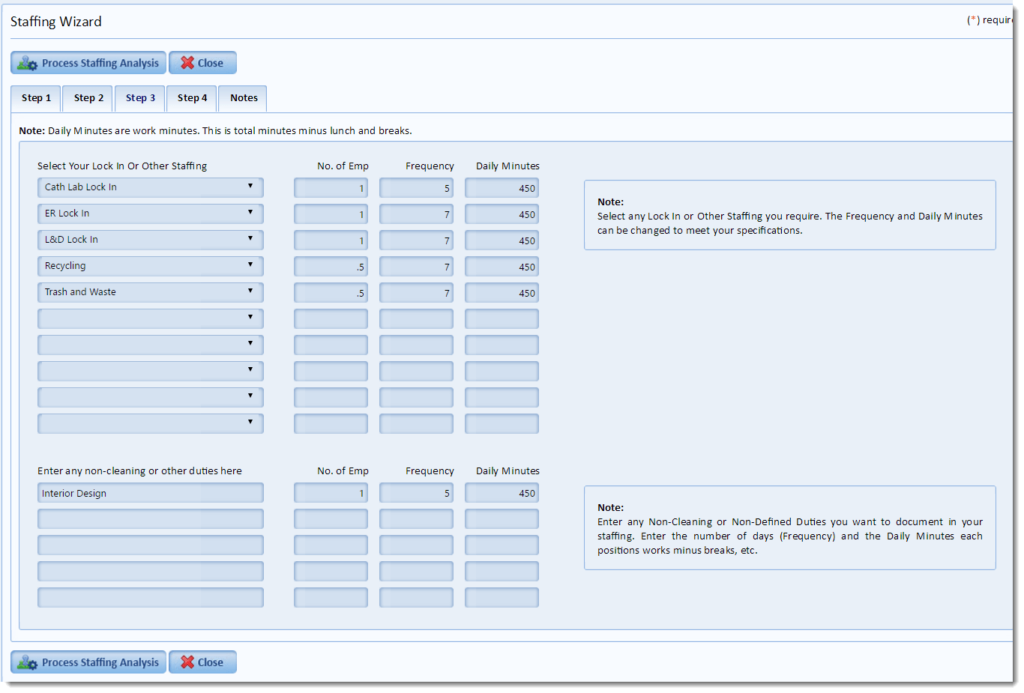The image size is (1024, 693).
Task: Open the Trash and Waste dropdown
Action: tap(150, 292)
